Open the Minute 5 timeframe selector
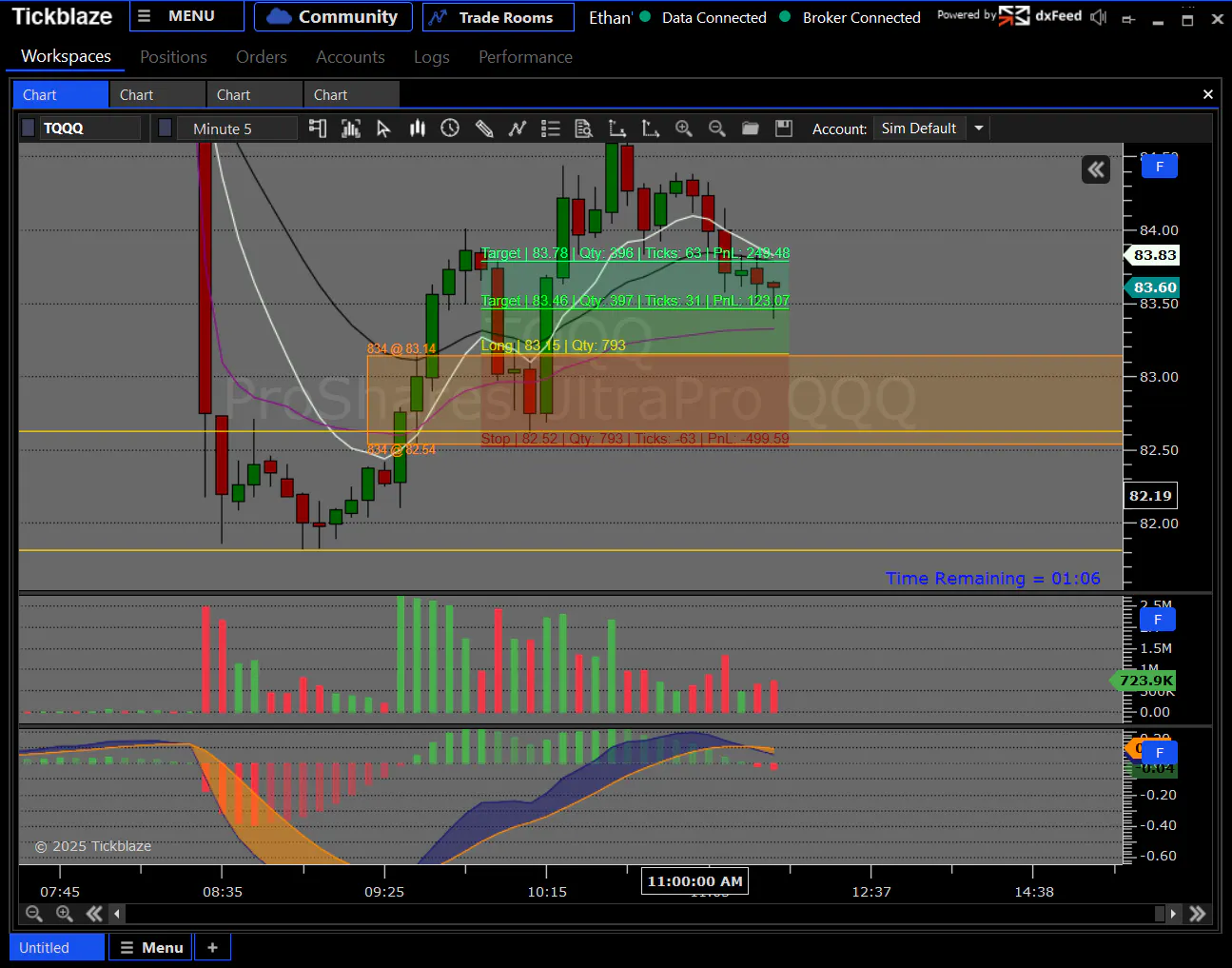The height and width of the screenshot is (968, 1232). (x=237, y=128)
